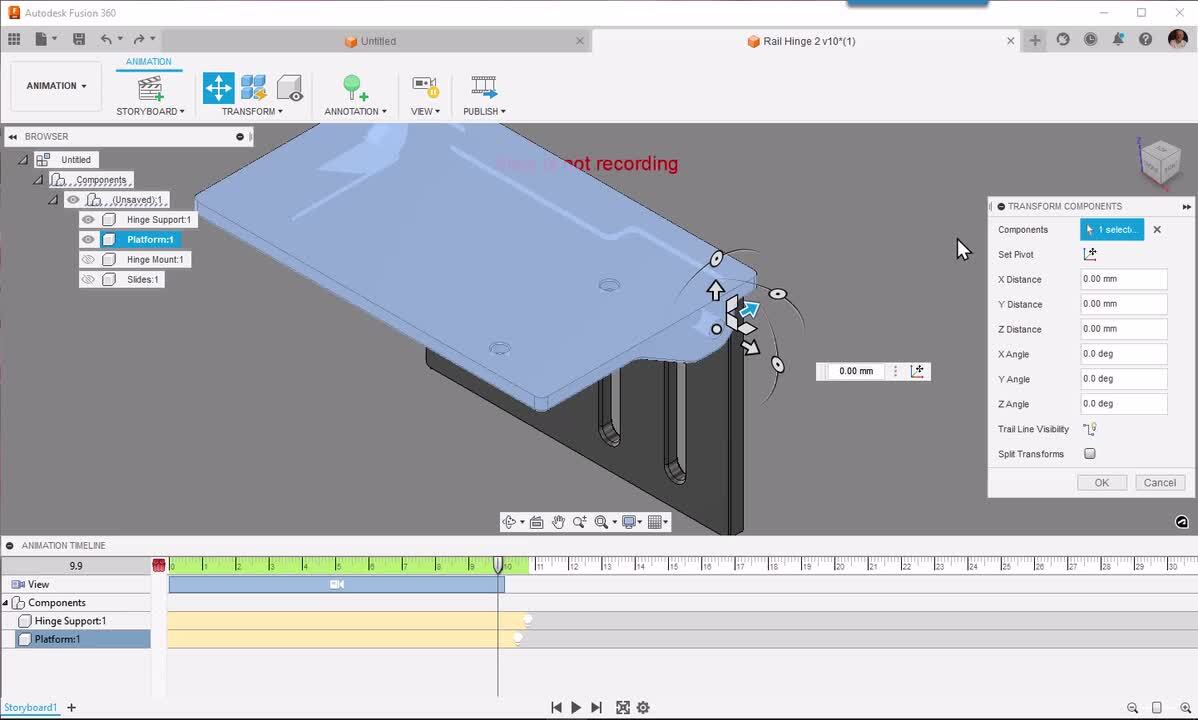This screenshot has width=1198, height=720.
Task: Click the Show/Hide component toolbar icon
Action: point(289,88)
